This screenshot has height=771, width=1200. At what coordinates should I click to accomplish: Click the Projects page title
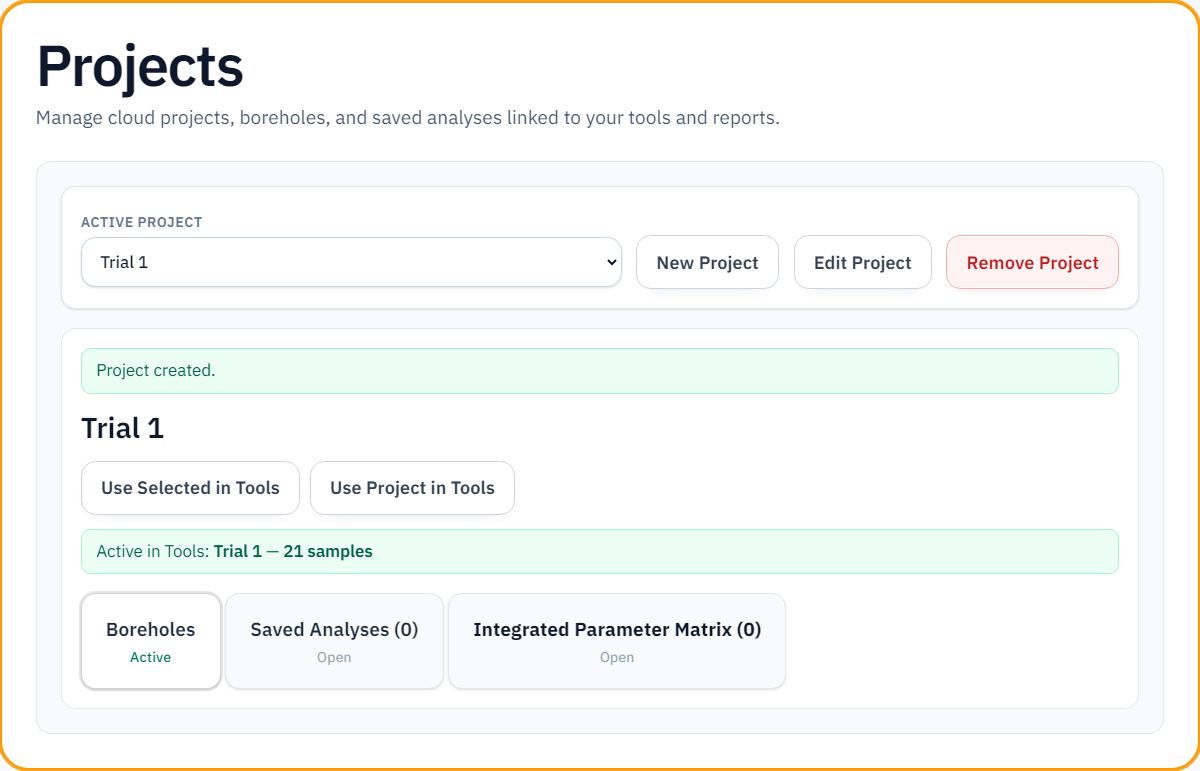point(140,67)
